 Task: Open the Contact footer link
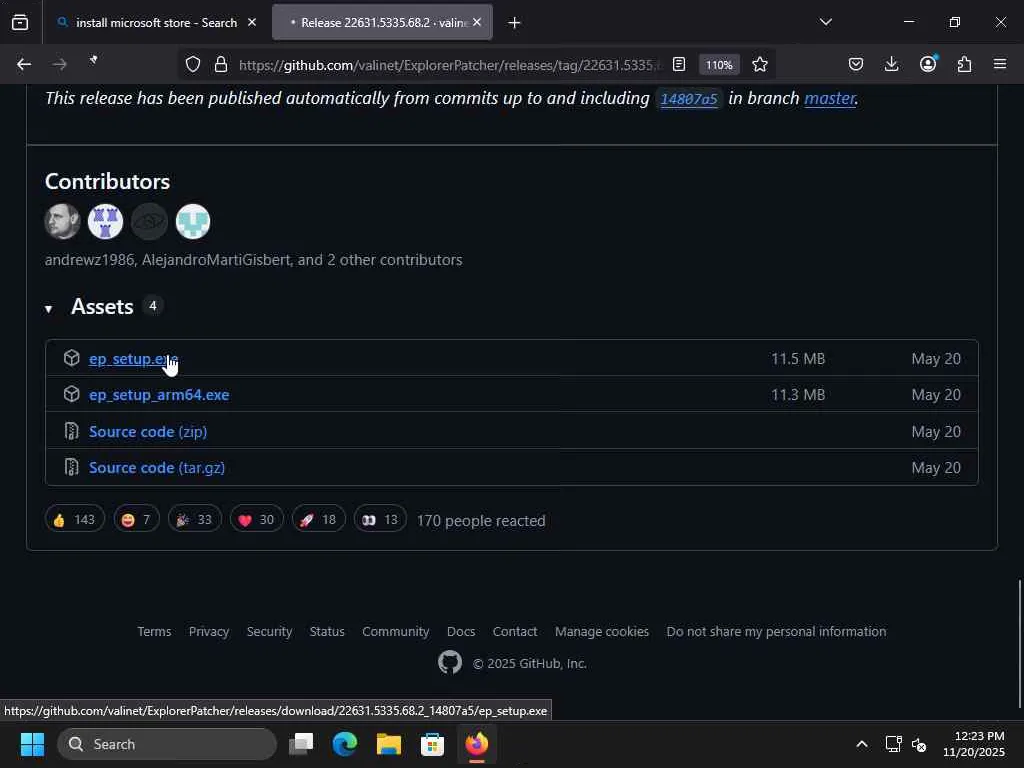(x=515, y=632)
